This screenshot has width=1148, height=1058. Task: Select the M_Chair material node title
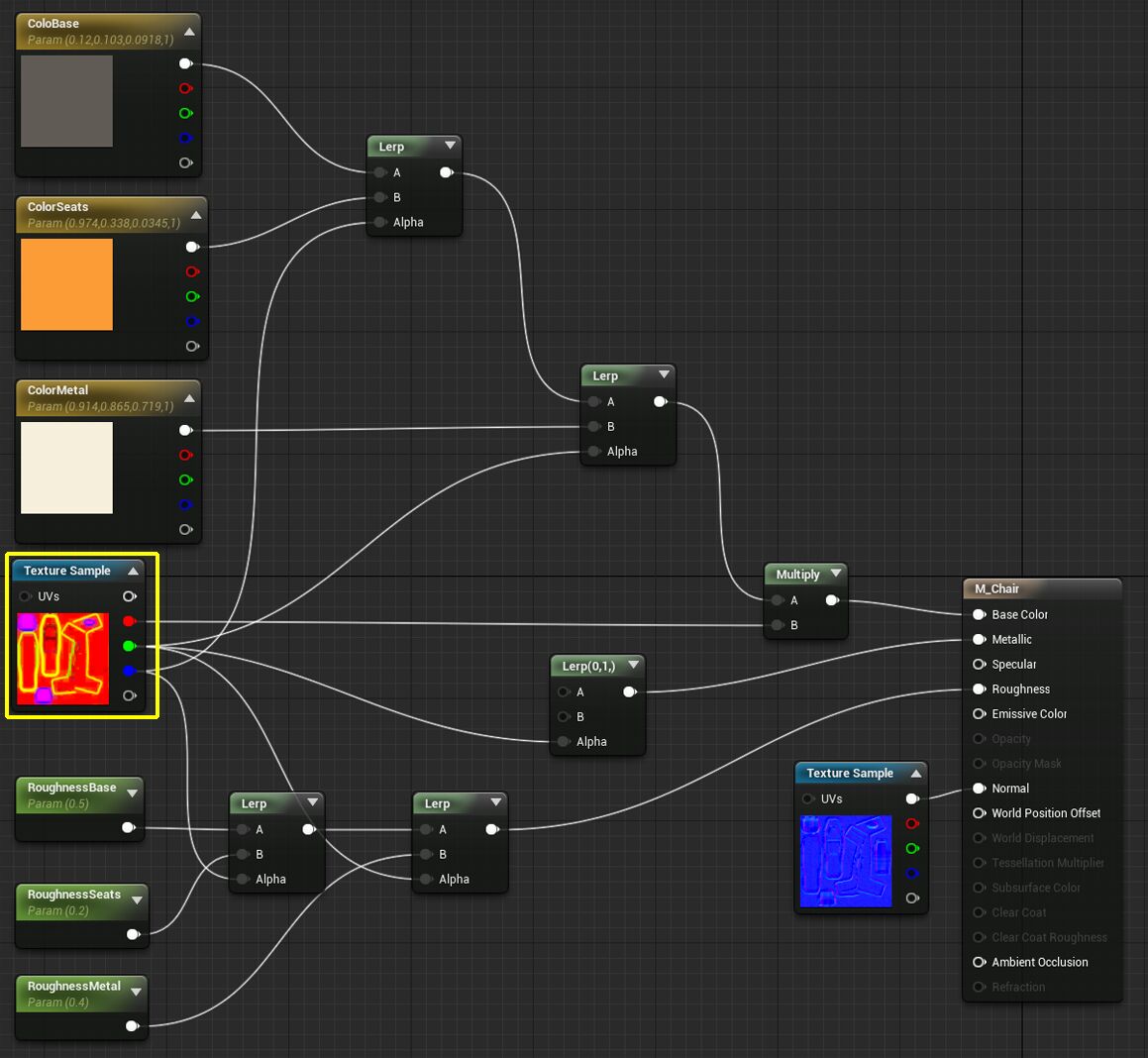[997, 588]
